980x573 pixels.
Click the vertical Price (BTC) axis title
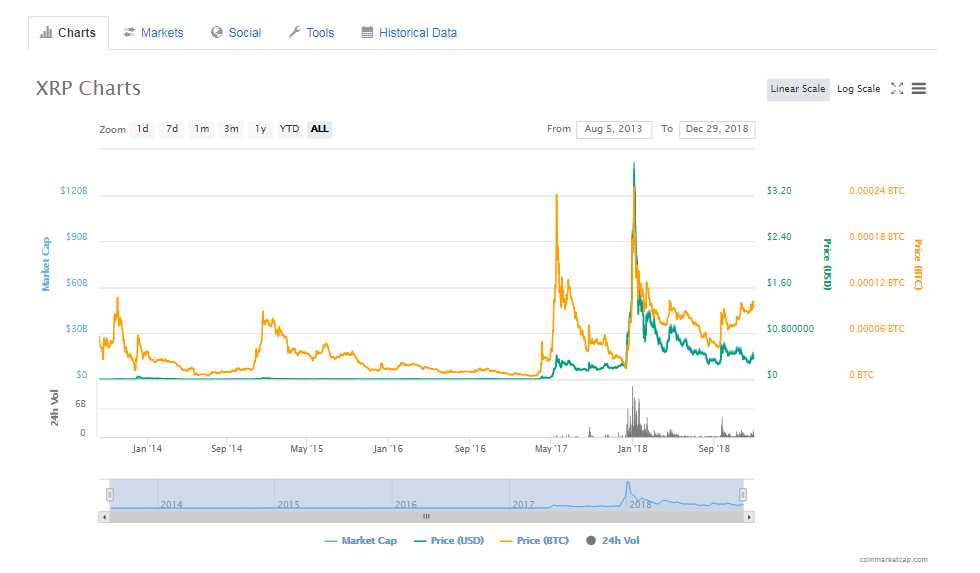point(918,264)
